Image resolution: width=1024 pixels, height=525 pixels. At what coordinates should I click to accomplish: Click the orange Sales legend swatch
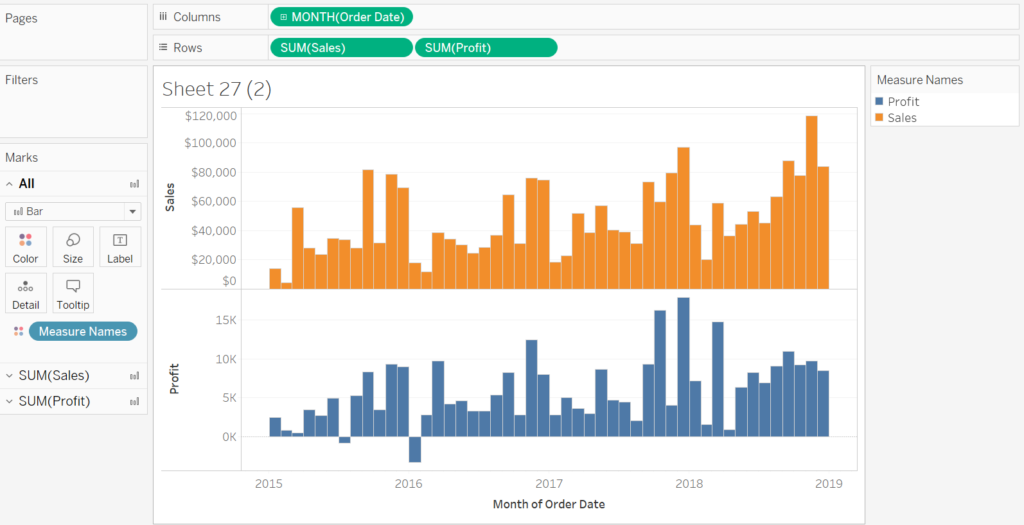879,118
